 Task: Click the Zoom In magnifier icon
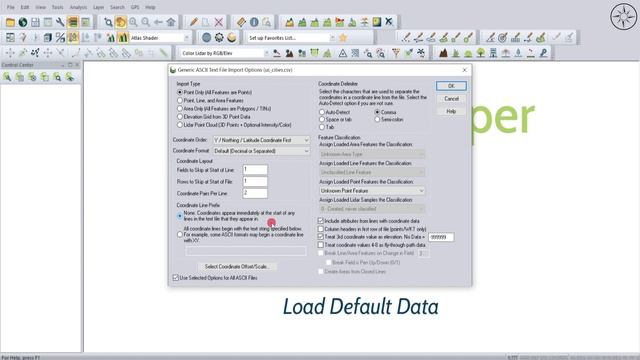[x=133, y=22]
